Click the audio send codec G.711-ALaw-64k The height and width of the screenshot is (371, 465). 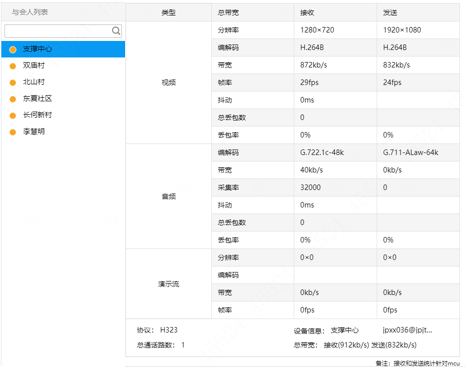point(410,153)
